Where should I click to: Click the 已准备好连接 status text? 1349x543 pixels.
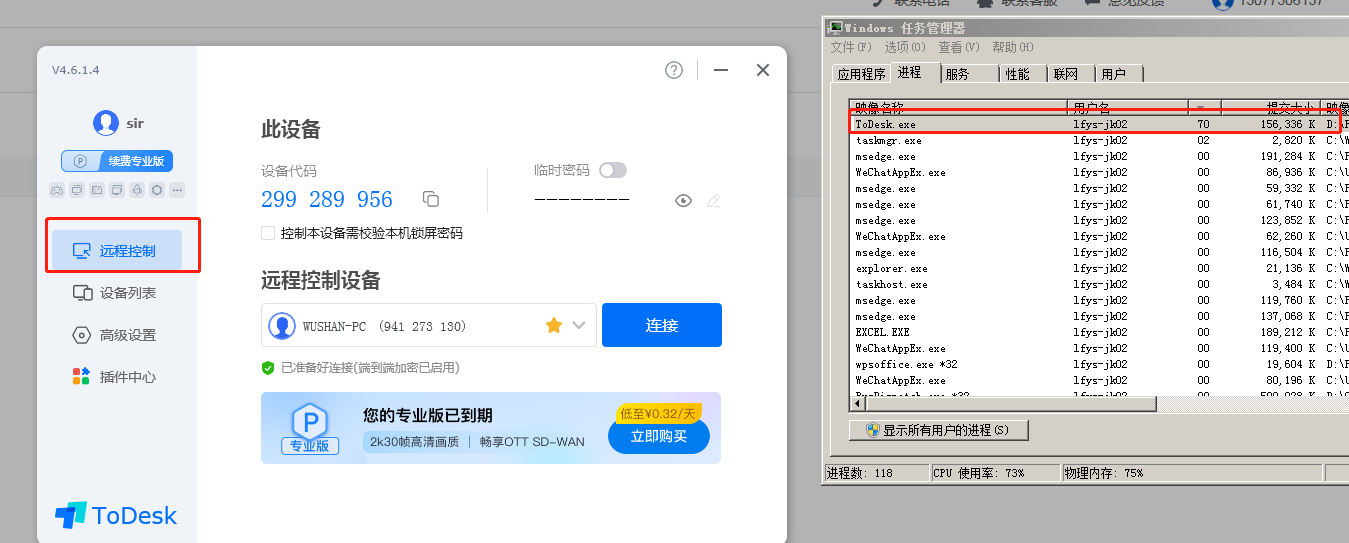(370, 368)
